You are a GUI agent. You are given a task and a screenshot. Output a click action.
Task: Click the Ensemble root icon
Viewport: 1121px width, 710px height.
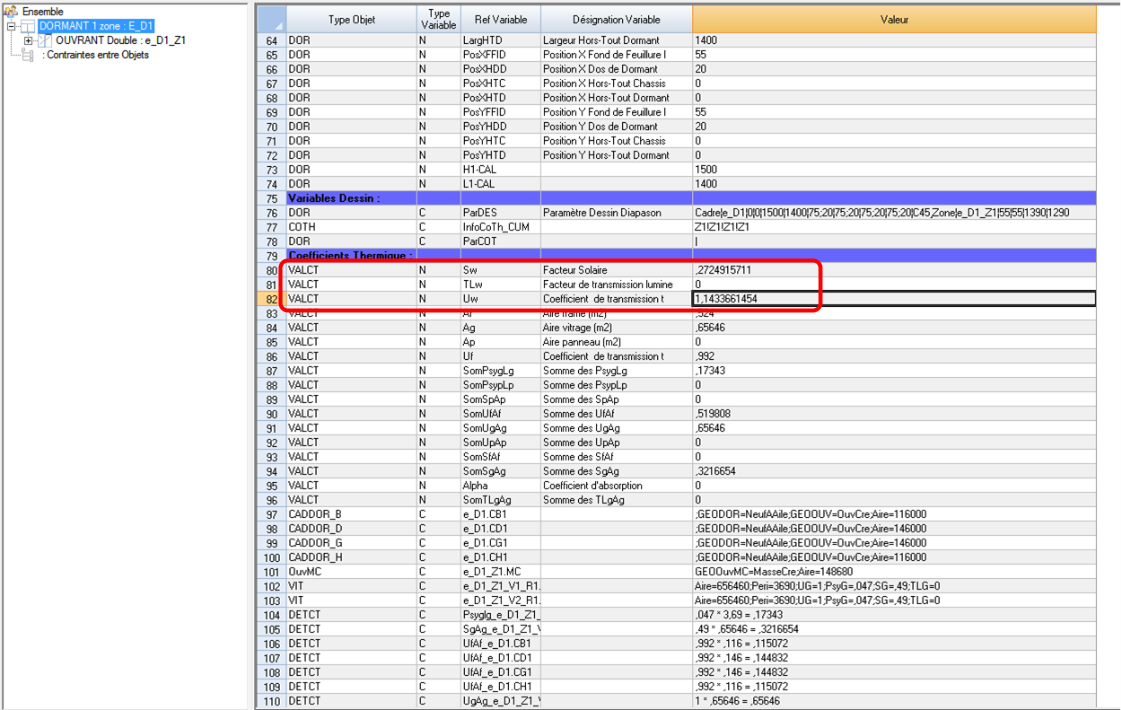point(12,11)
